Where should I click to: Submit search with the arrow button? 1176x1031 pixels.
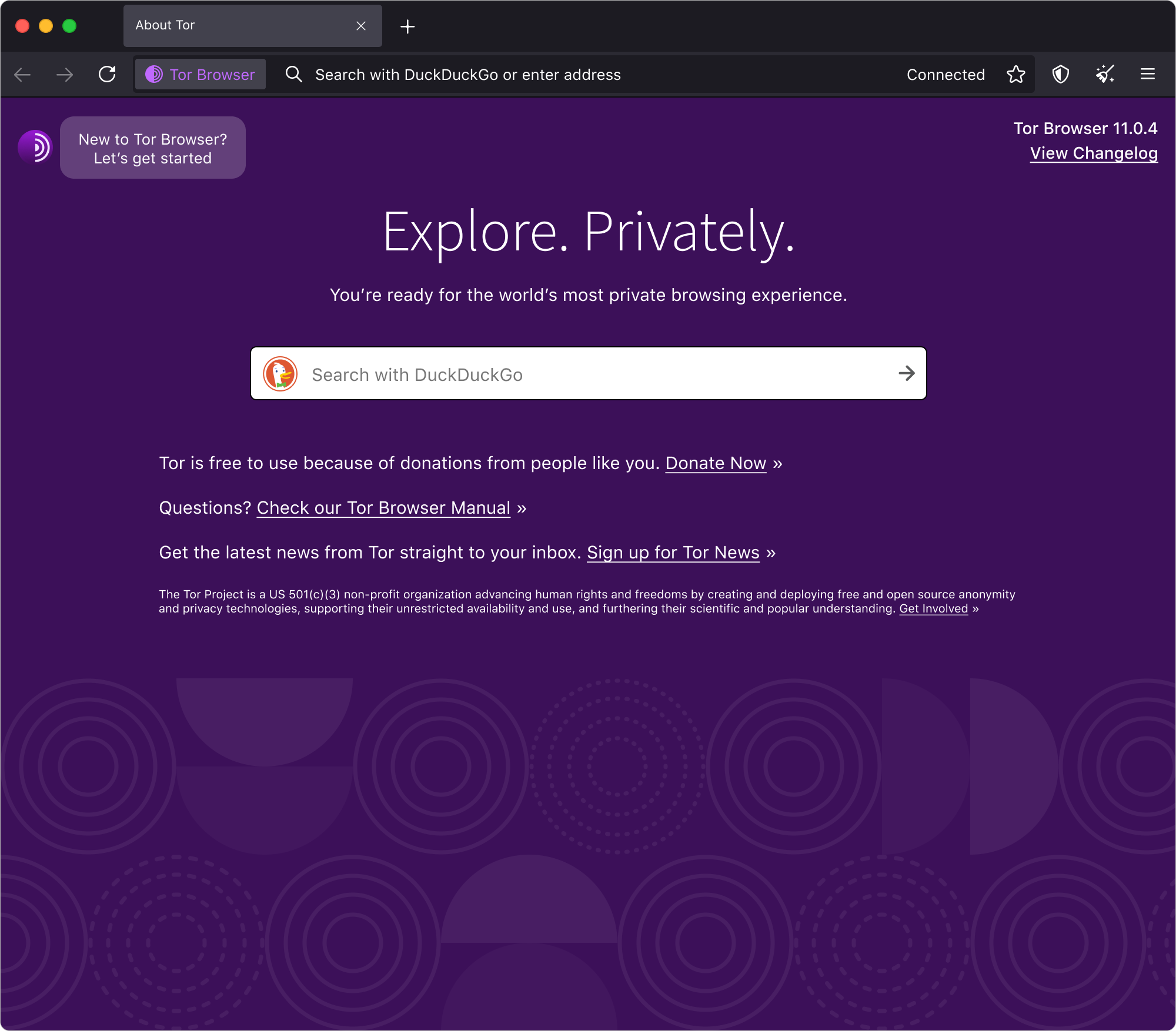point(907,373)
